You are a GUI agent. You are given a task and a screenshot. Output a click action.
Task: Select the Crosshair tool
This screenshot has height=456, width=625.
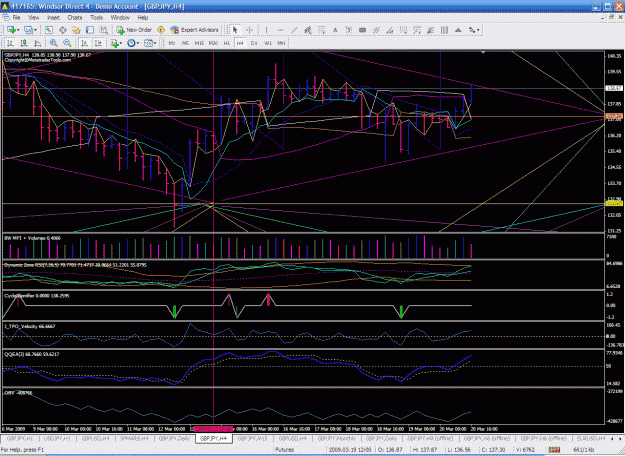[x=249, y=30]
